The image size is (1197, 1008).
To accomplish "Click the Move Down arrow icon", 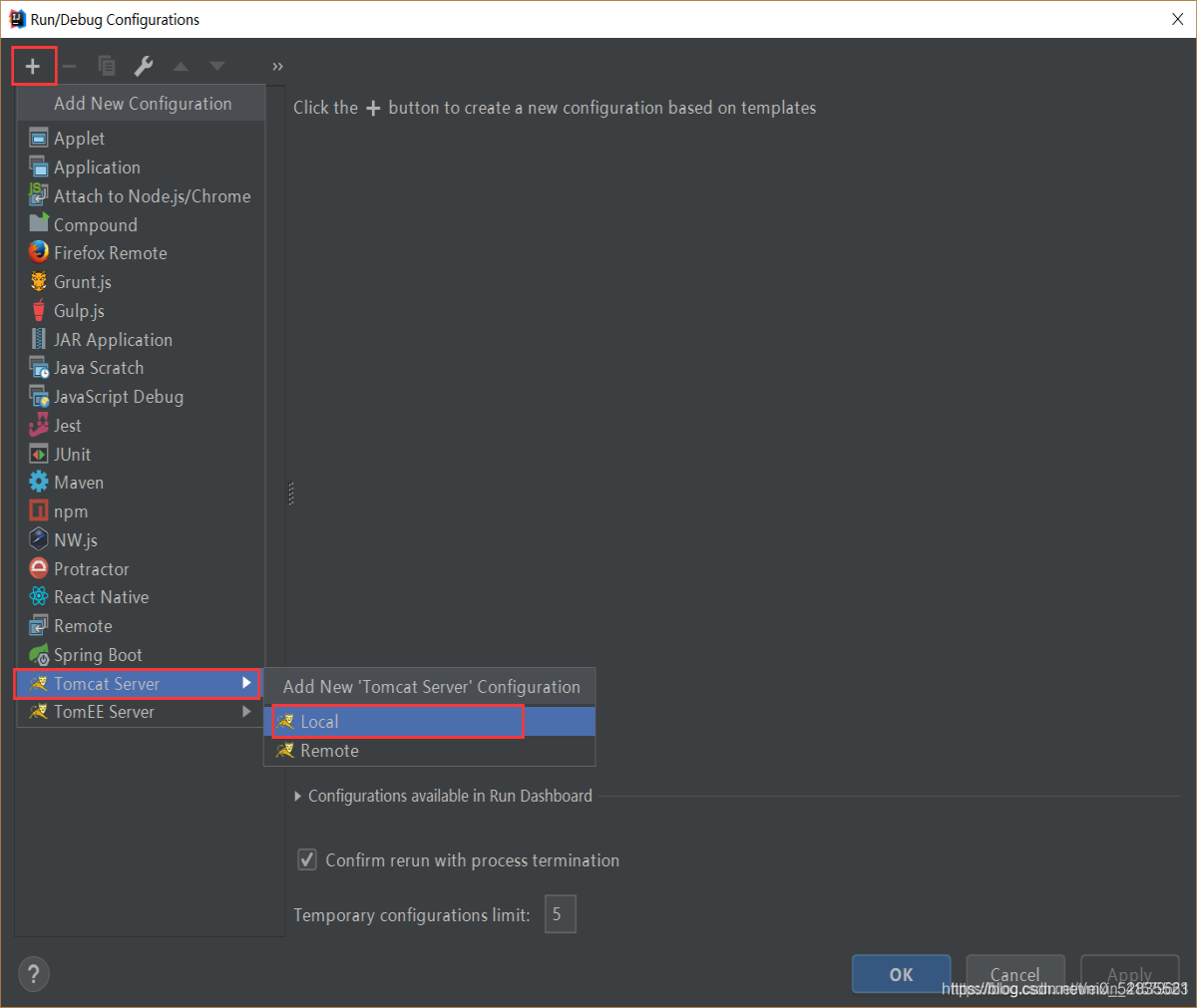I will tap(217, 67).
